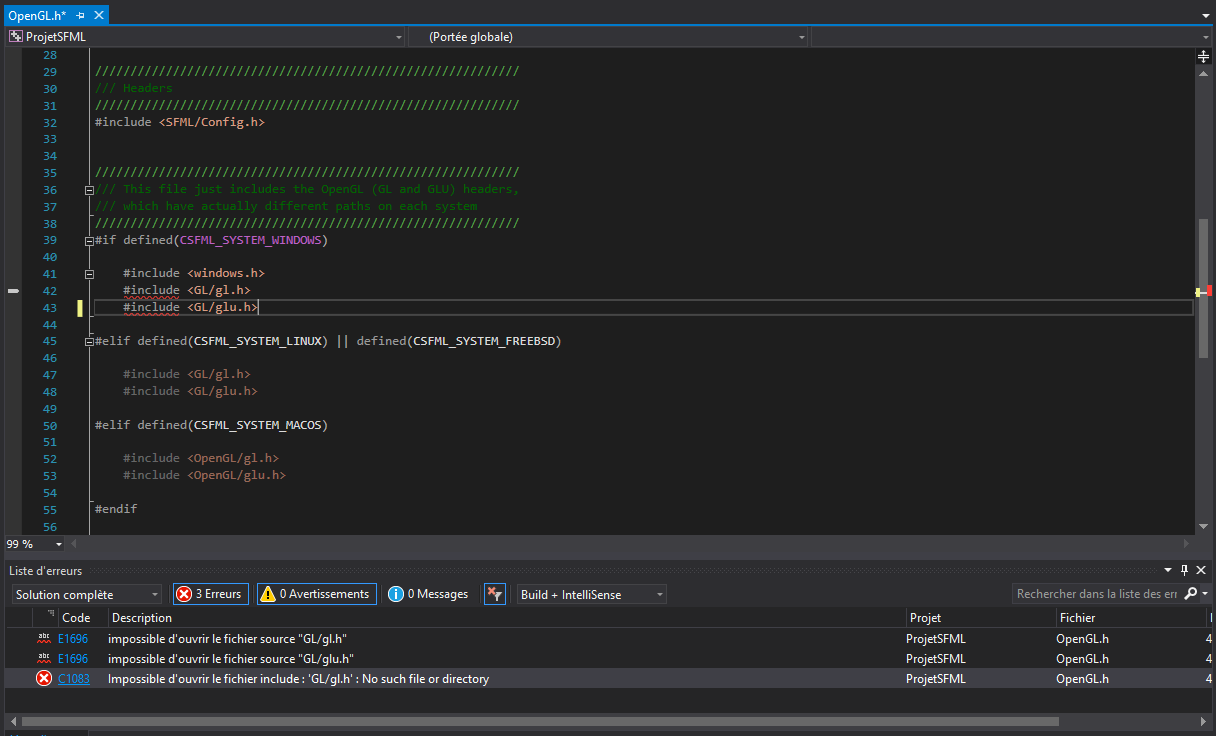Open the C1083 error code link
Screen dimensions: 1216x736
(x=73, y=679)
